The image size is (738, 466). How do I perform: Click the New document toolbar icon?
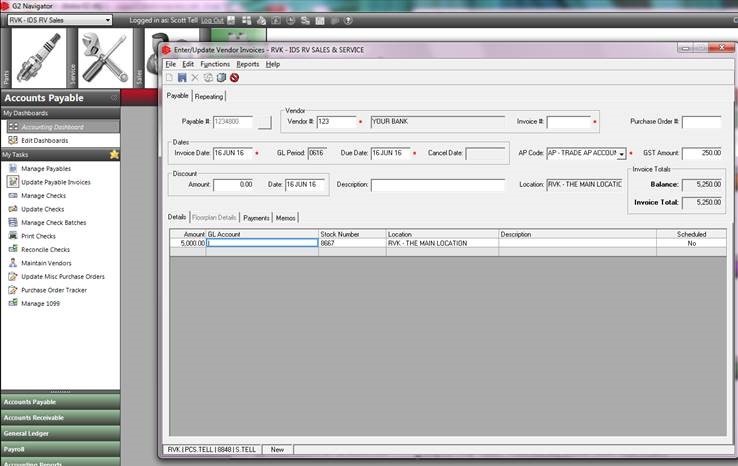[169, 78]
